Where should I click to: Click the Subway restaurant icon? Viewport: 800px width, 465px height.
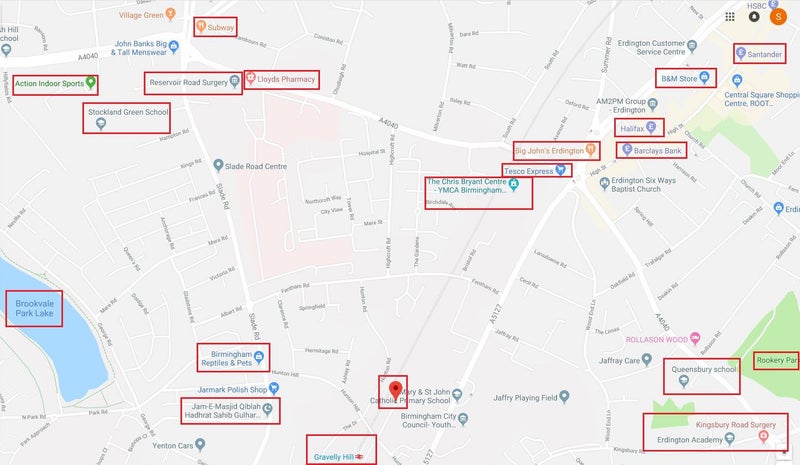(201, 27)
